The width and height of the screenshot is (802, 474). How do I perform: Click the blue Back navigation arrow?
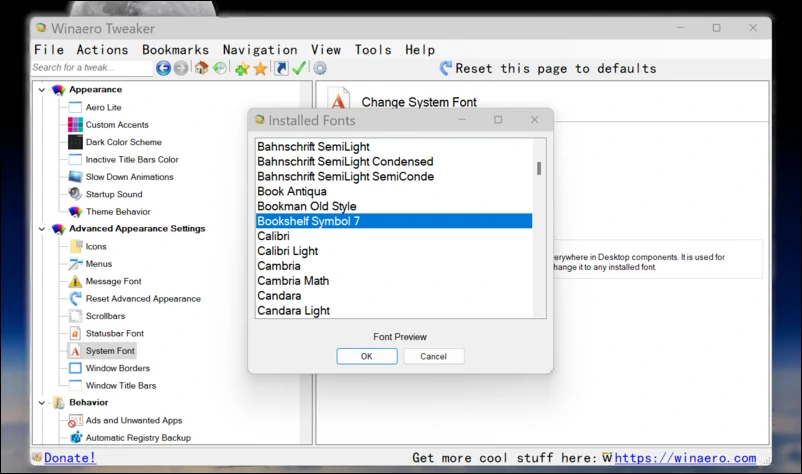tap(163, 68)
